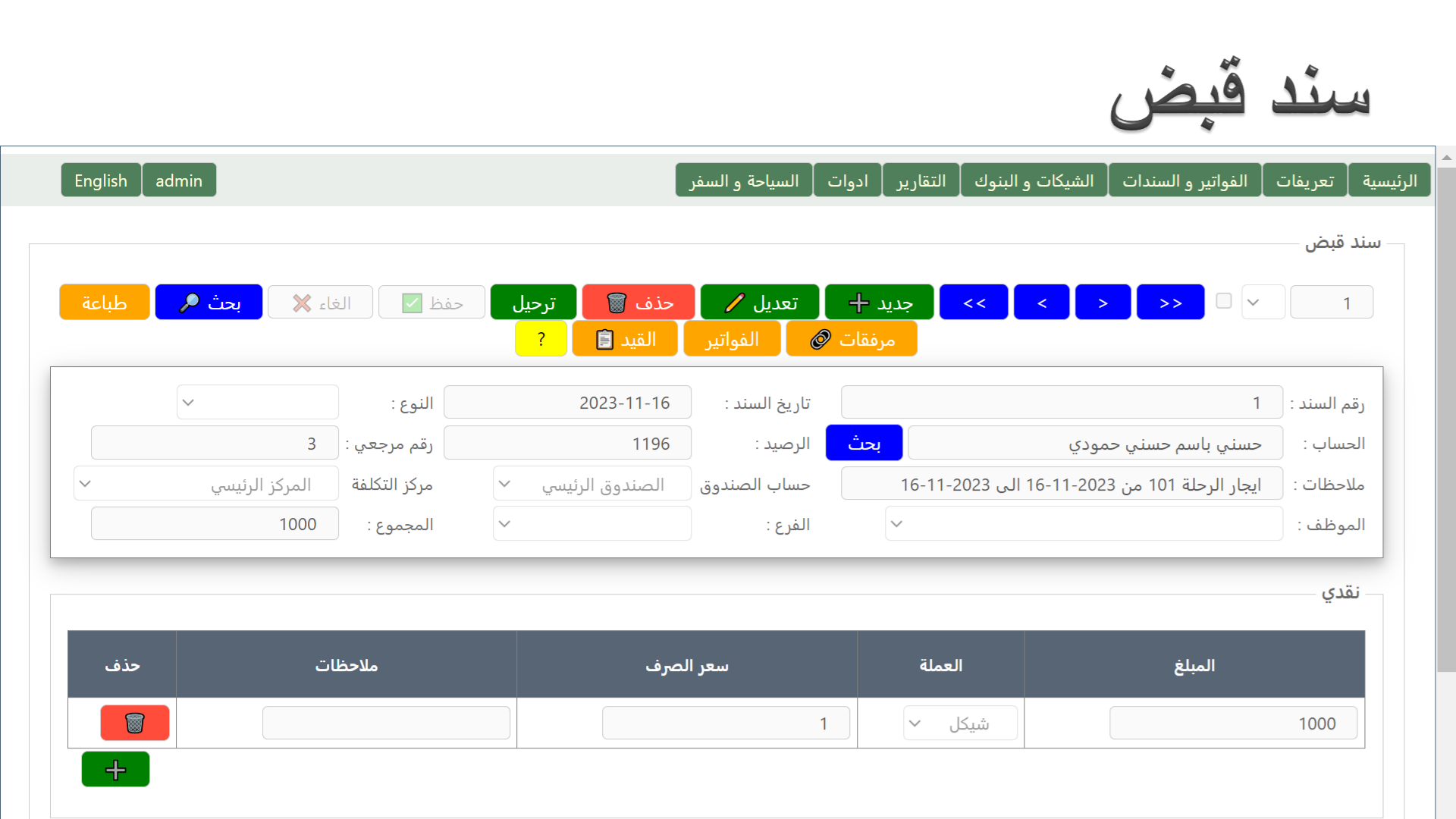Go to last record with >> button
The height and width of the screenshot is (819, 1456).
pos(1170,303)
